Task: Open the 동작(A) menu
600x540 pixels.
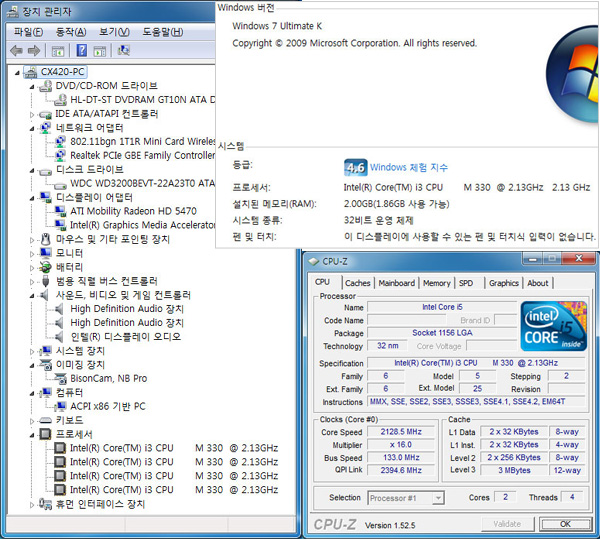Action: pyautogui.click(x=71, y=32)
